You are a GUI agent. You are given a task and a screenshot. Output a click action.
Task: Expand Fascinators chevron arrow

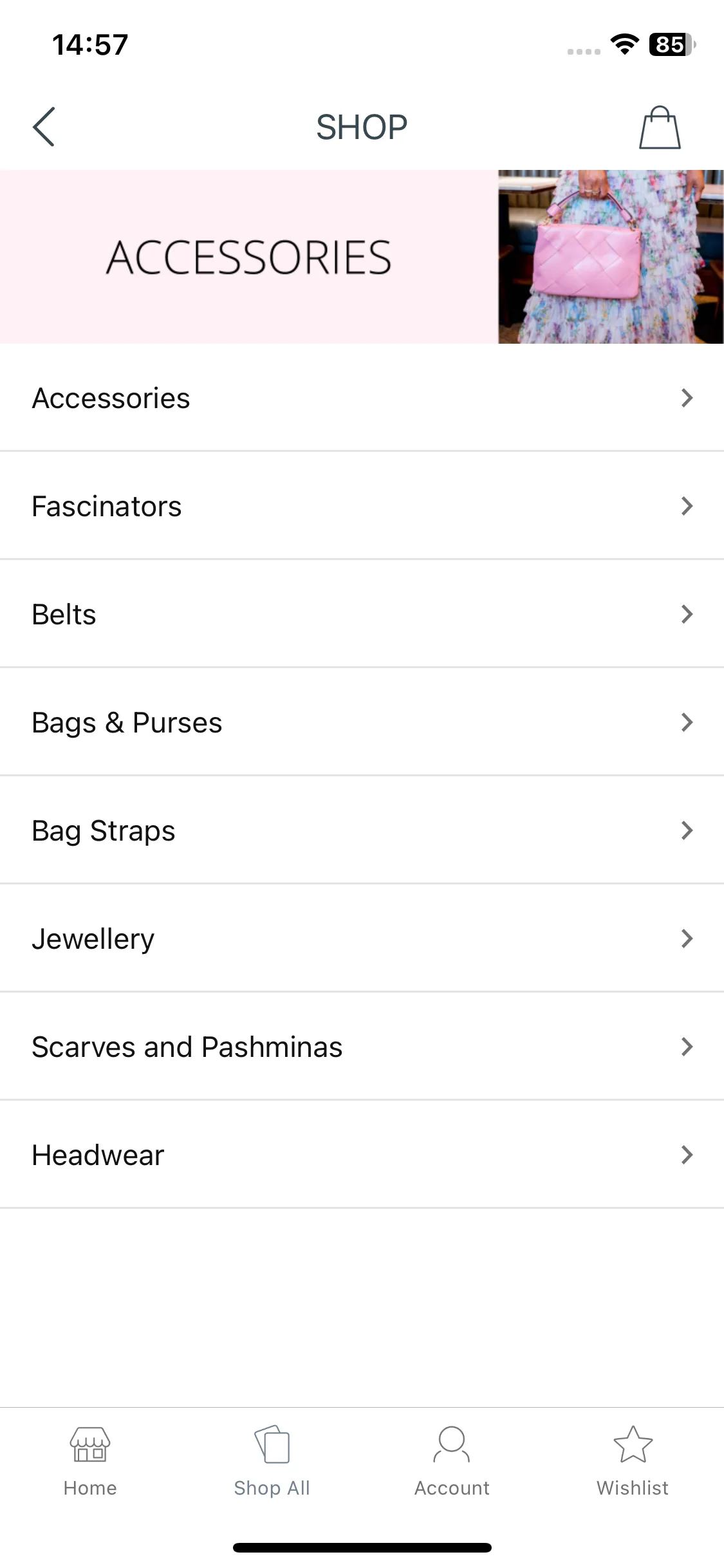[x=687, y=506]
